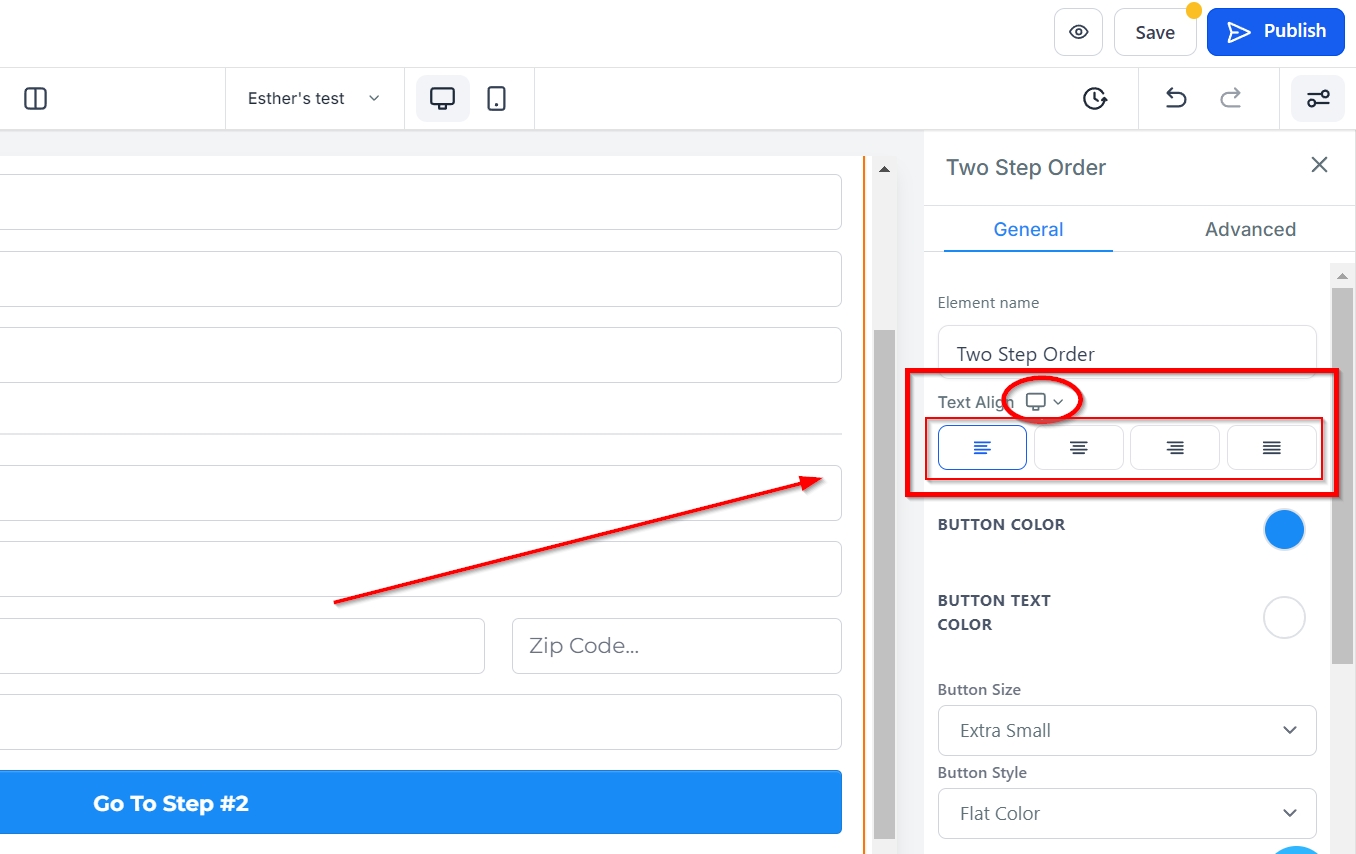Click the Publish button
1356x854 pixels.
point(1275,32)
